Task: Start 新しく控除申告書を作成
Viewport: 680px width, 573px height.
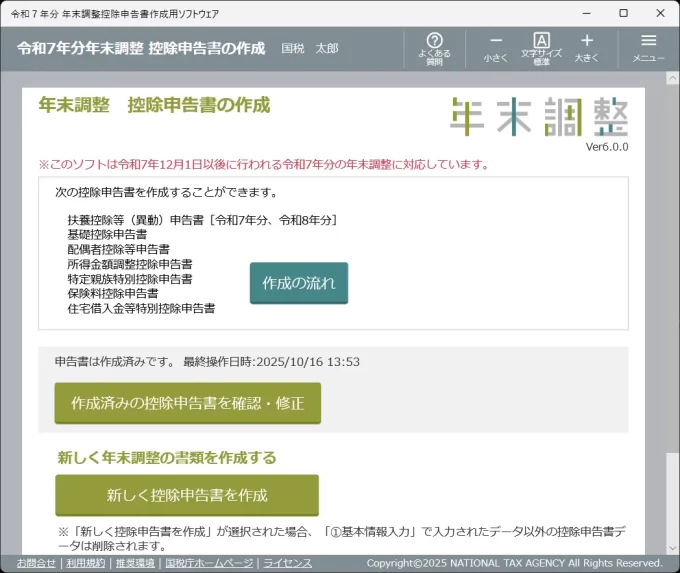Action: (x=187, y=495)
